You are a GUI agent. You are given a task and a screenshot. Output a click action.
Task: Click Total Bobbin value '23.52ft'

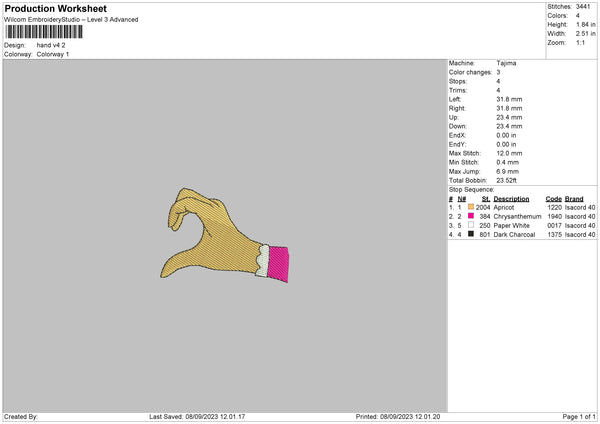[507, 180]
